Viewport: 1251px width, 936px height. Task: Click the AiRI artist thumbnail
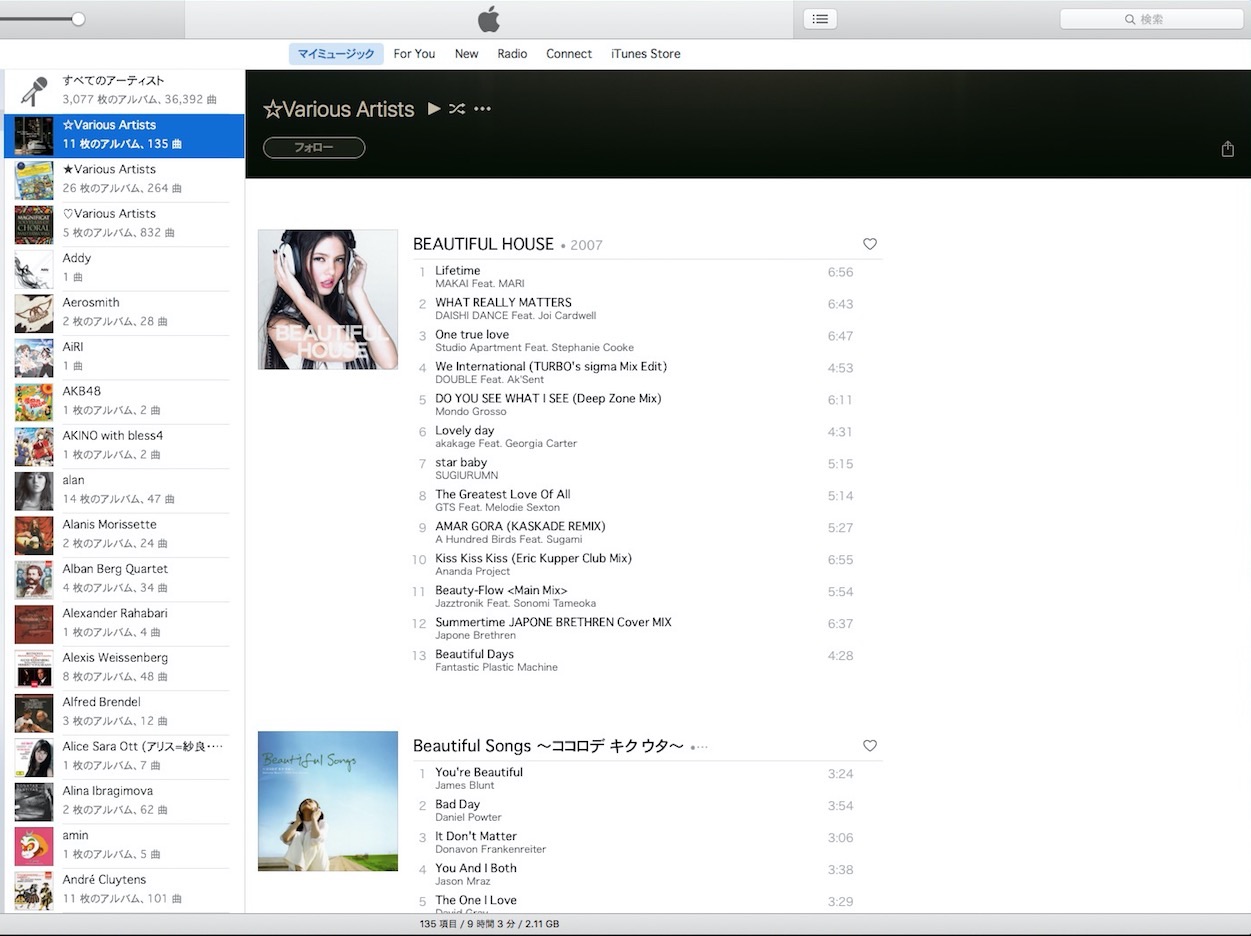34,358
